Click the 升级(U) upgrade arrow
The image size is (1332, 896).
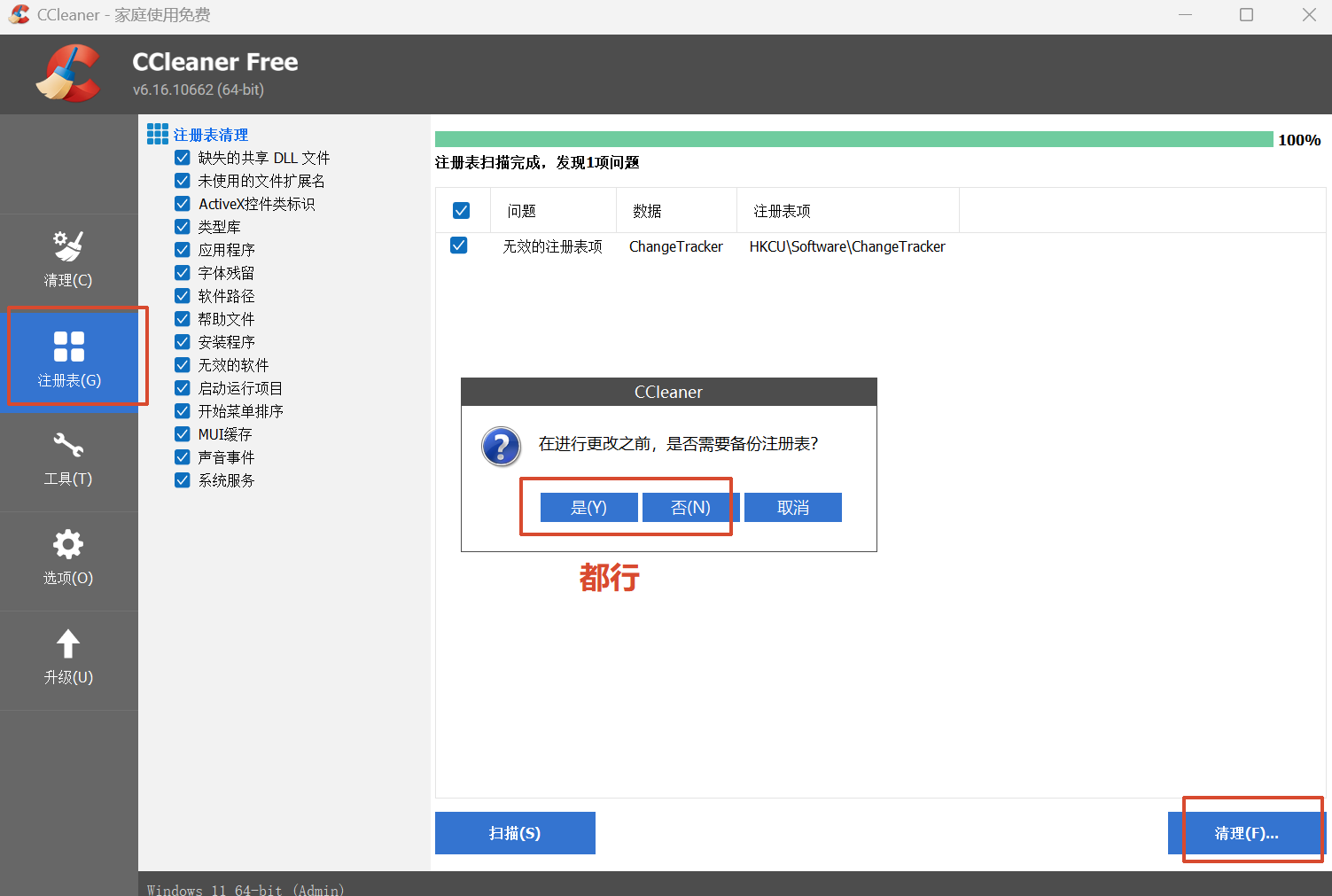point(68,643)
